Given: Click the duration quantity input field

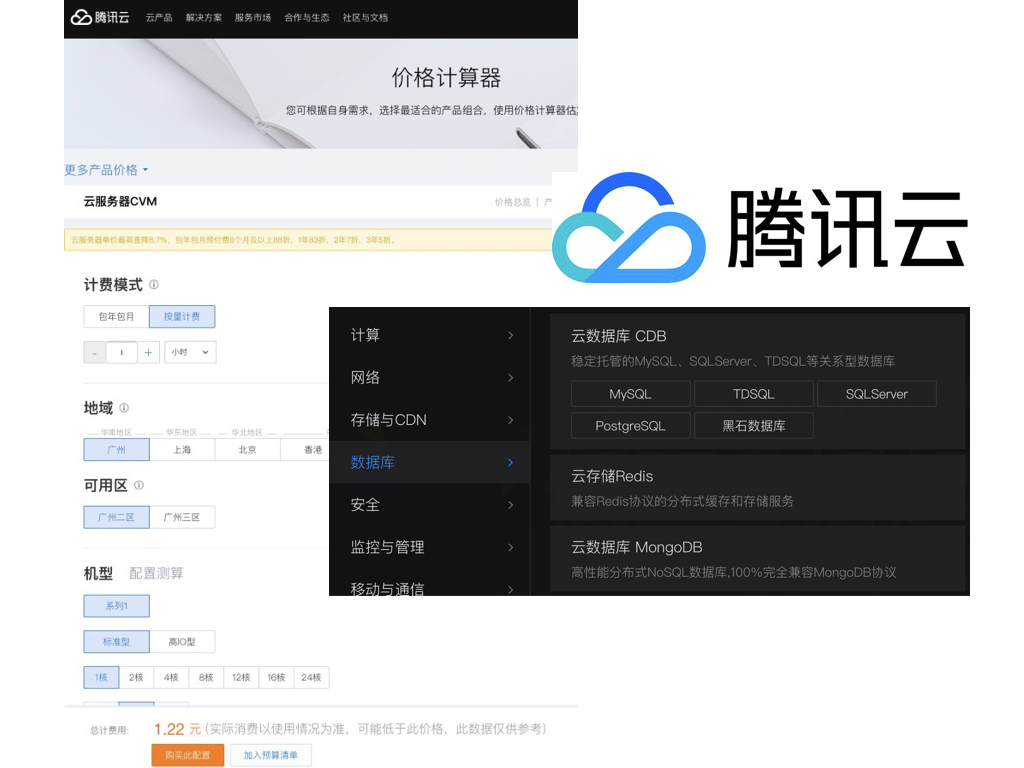Looking at the screenshot, I should [x=121, y=353].
